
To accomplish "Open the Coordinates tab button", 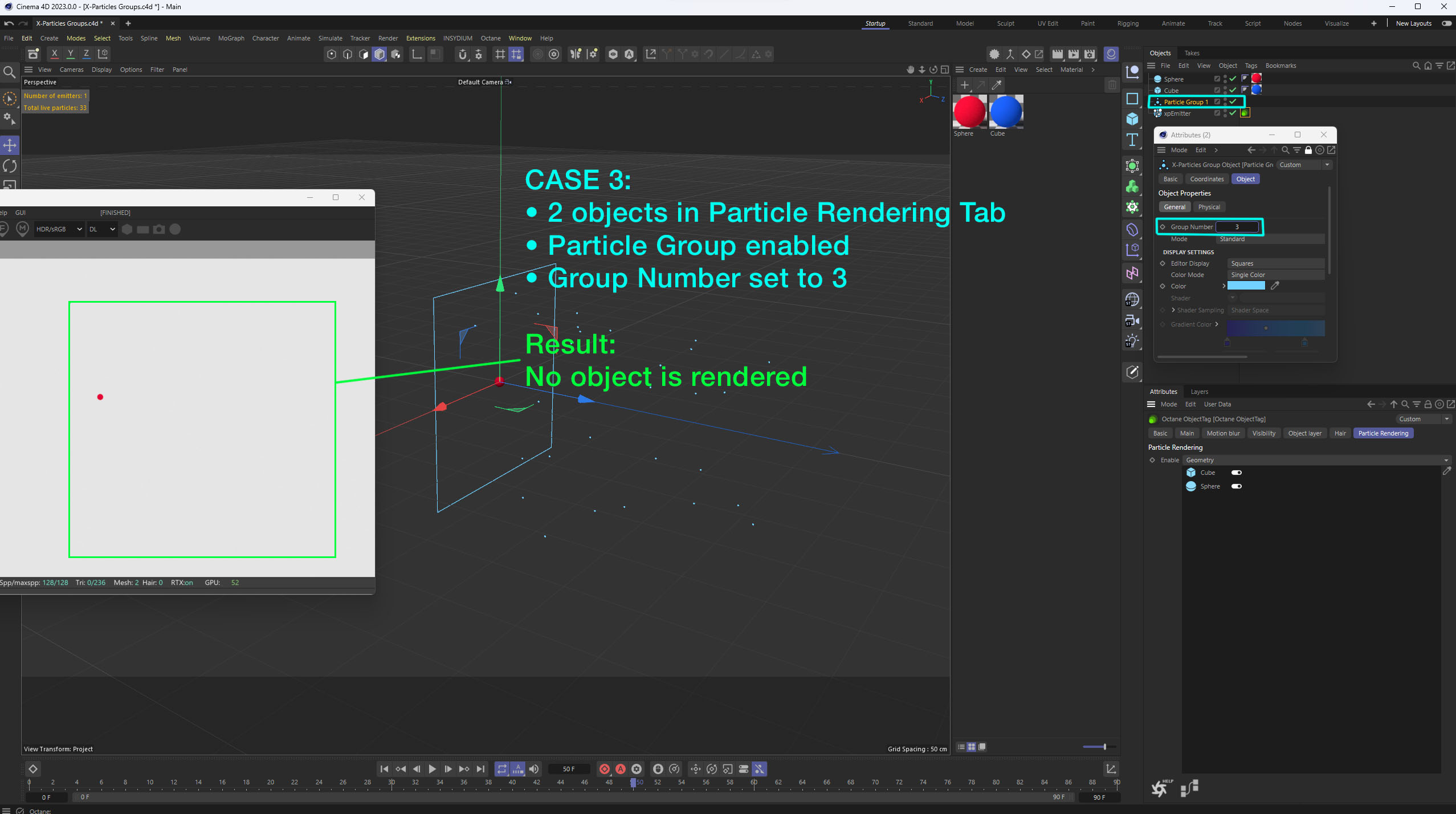I will pos(1206,179).
